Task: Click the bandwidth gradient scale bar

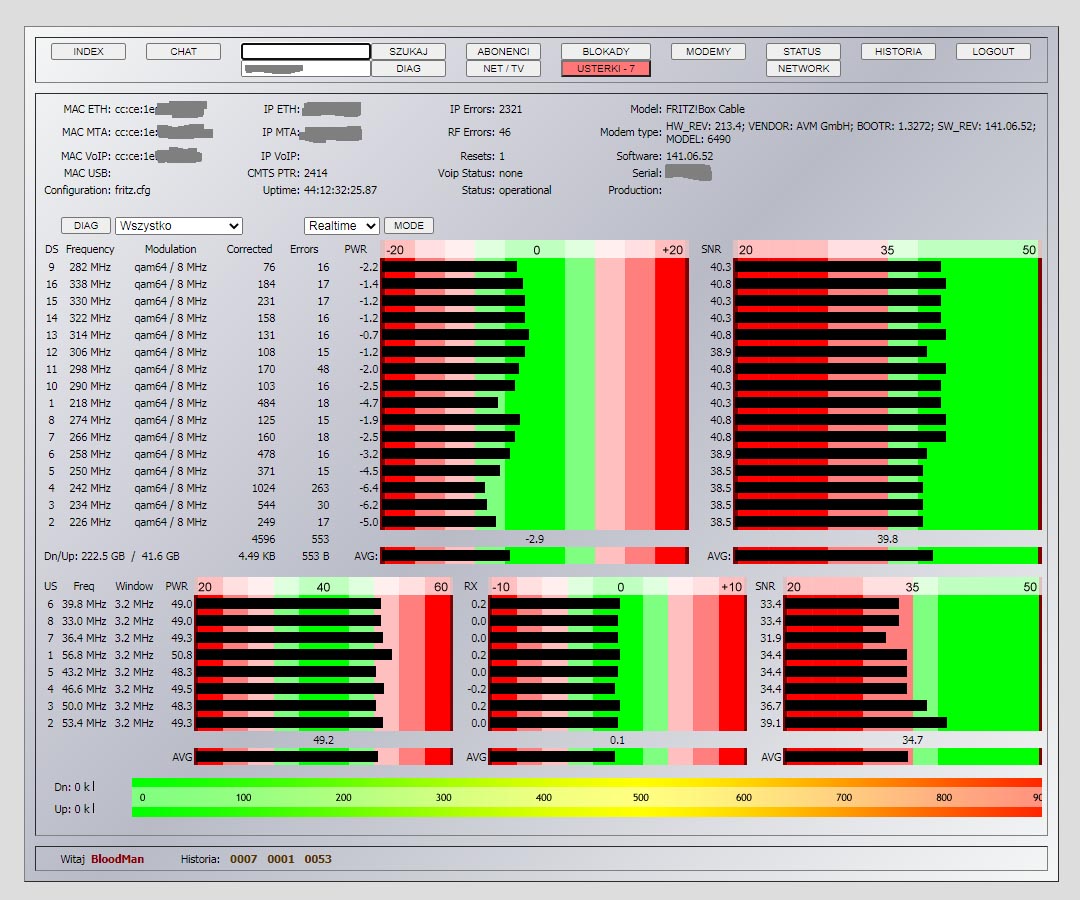Action: [x=586, y=797]
